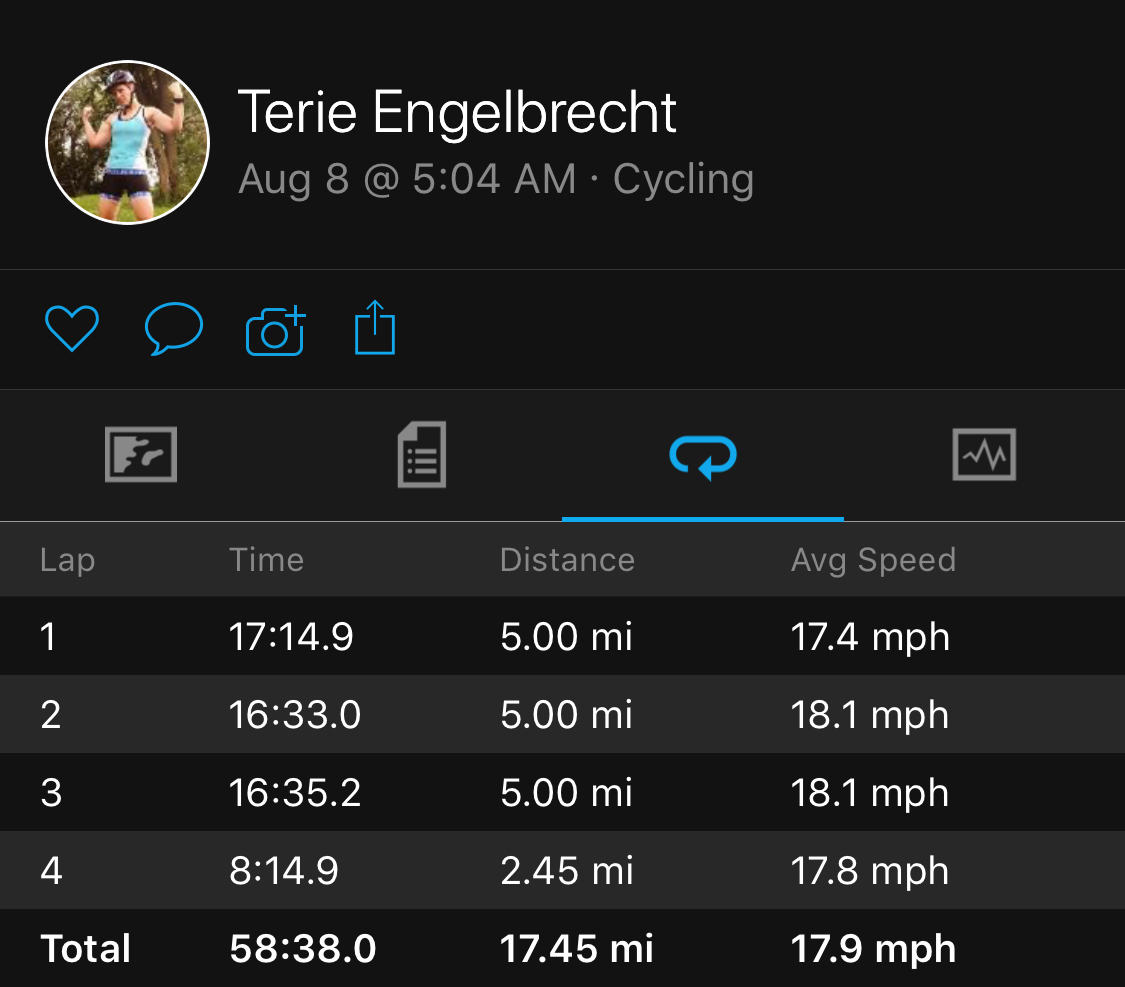Tap the name Terie Engelbrecht
The height and width of the screenshot is (987, 1125).
[457, 112]
